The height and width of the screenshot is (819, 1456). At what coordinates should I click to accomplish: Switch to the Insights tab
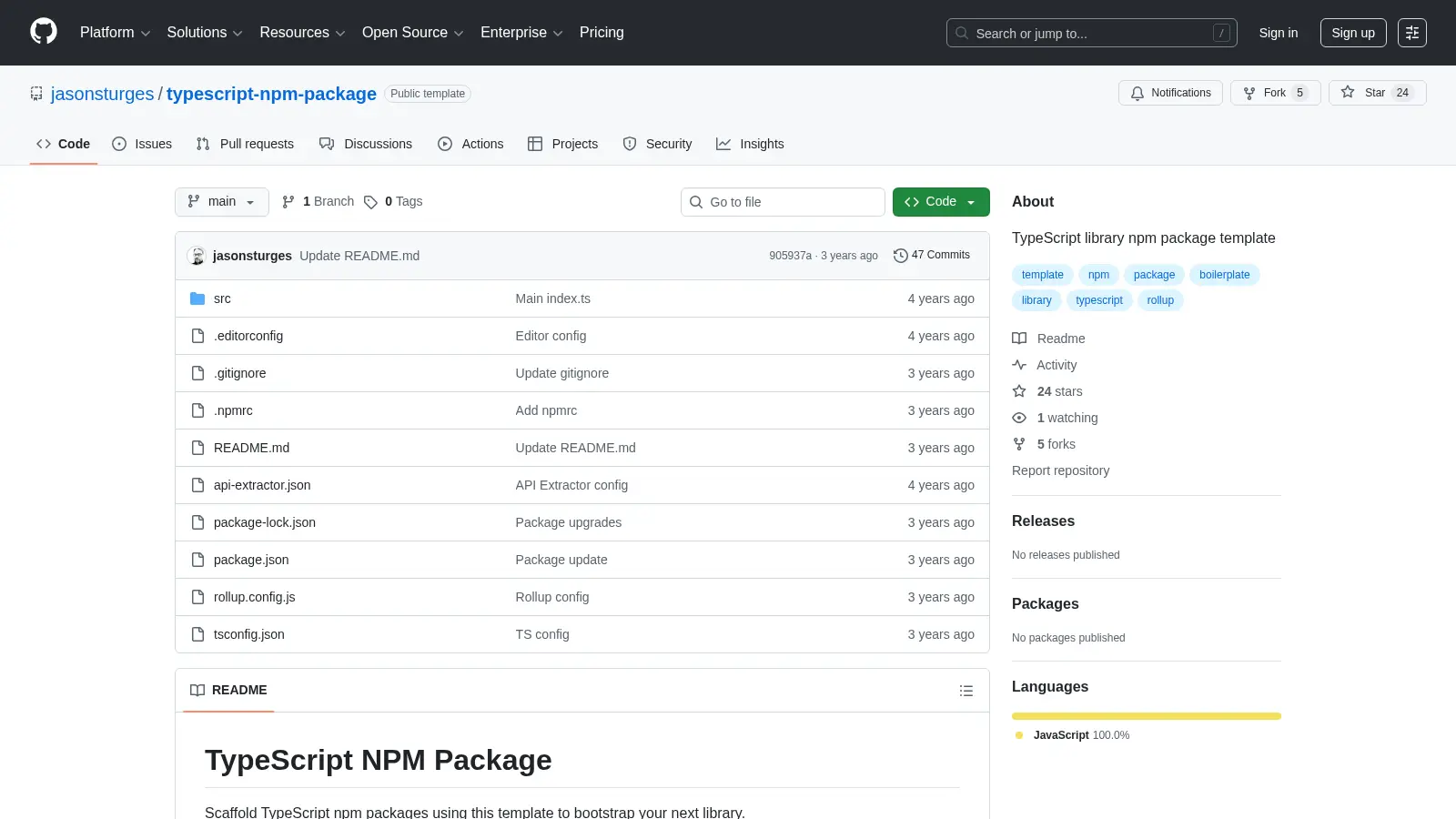pyautogui.click(x=750, y=144)
